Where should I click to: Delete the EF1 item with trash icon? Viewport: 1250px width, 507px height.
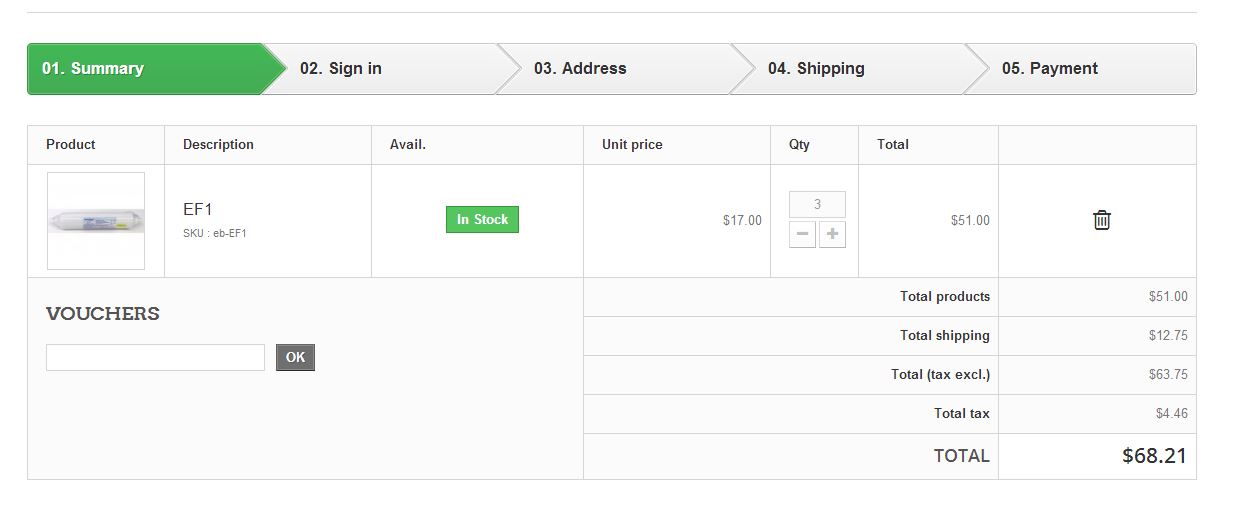[1101, 220]
